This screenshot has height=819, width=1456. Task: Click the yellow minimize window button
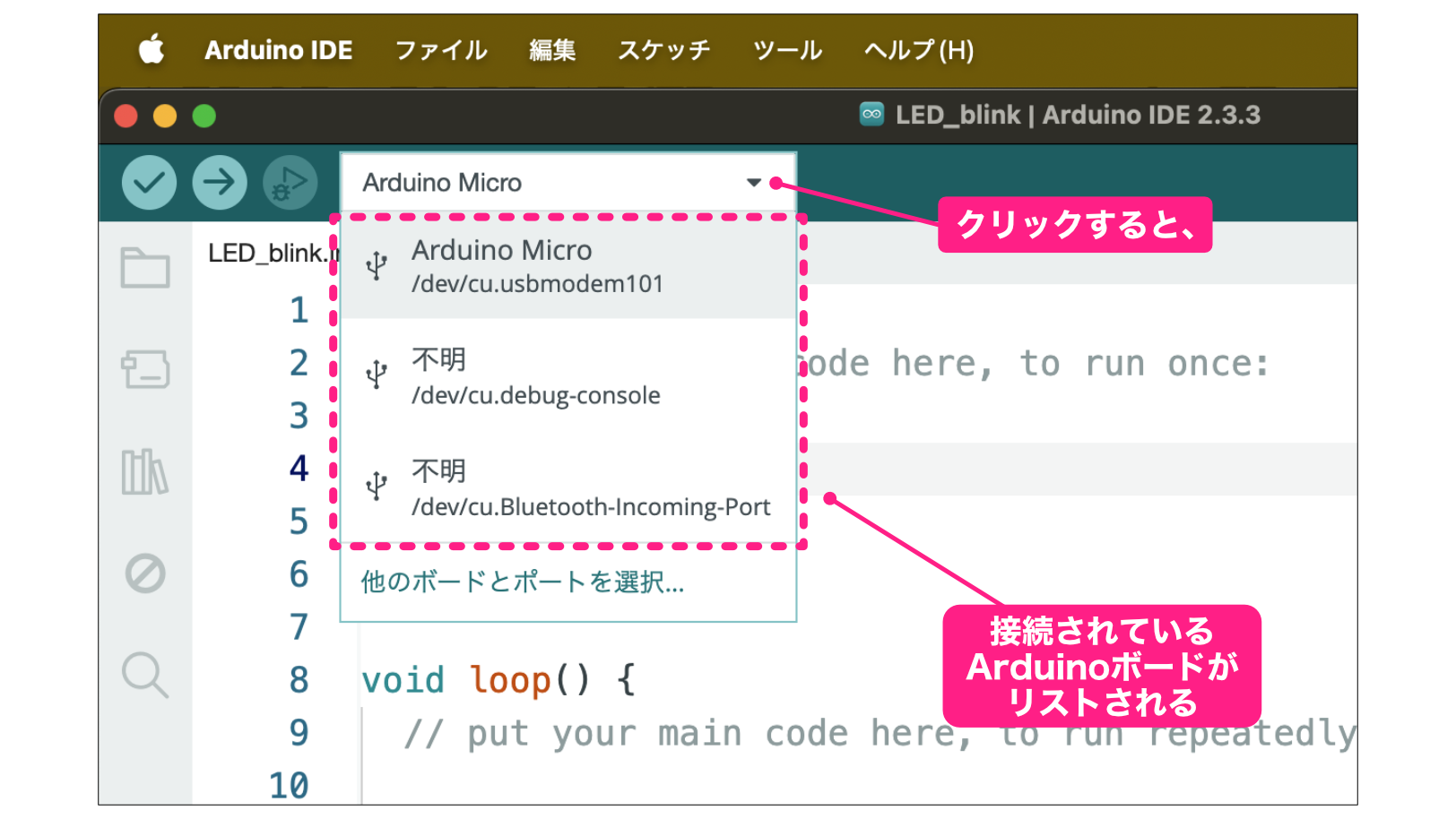(165, 116)
